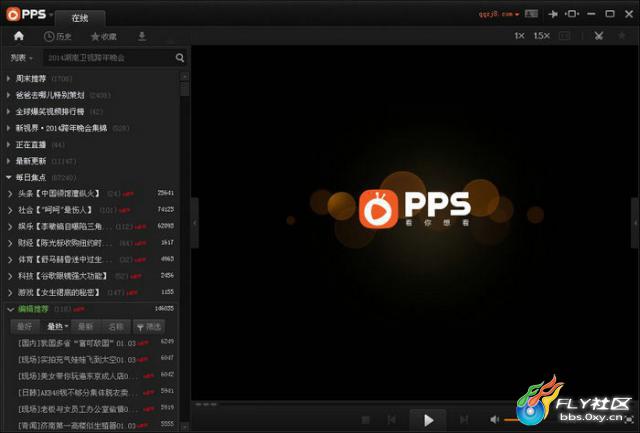Open the 收藏 favorites panel
The height and width of the screenshot is (433, 640).
pos(104,37)
